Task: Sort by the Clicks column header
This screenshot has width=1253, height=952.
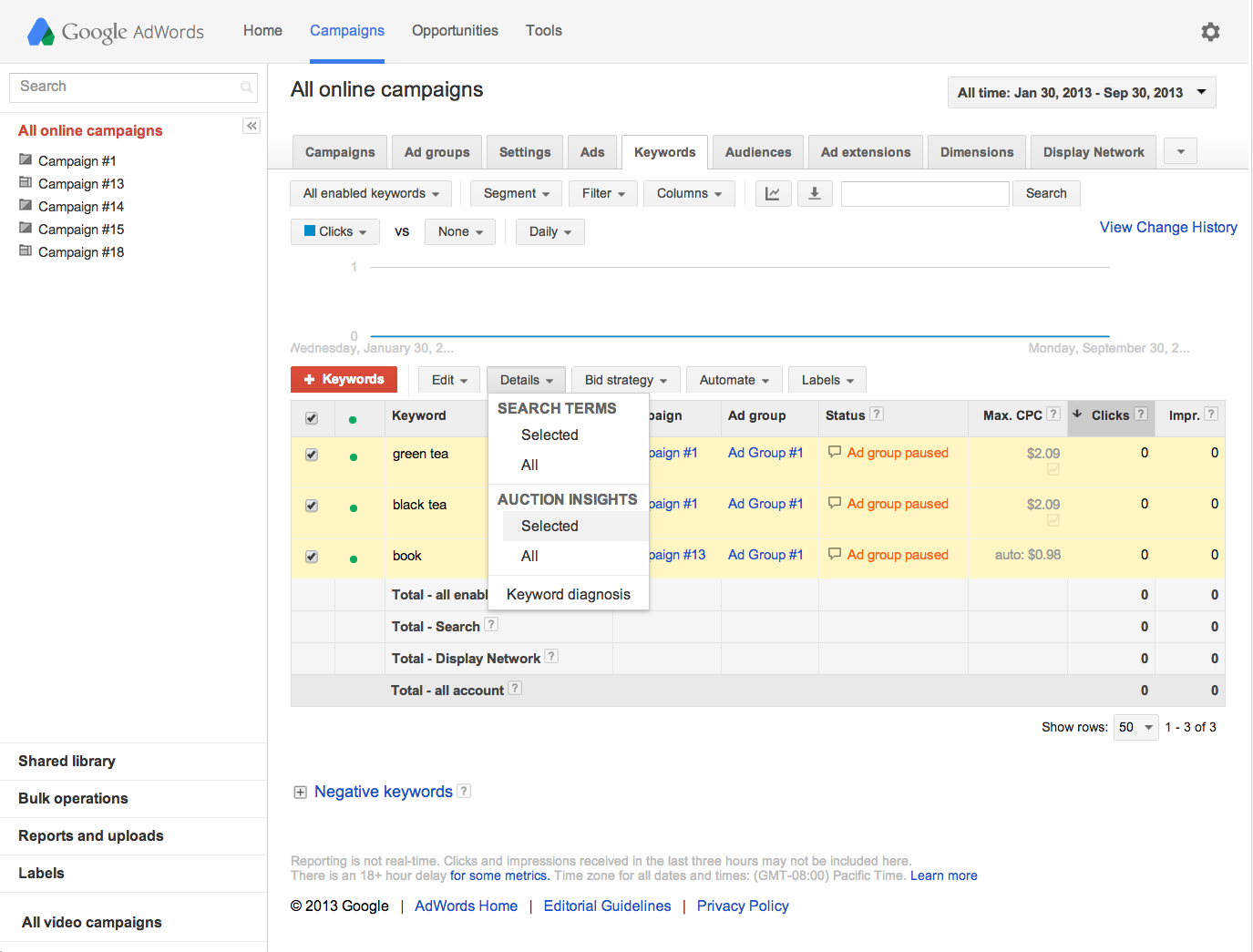Action: point(1110,415)
